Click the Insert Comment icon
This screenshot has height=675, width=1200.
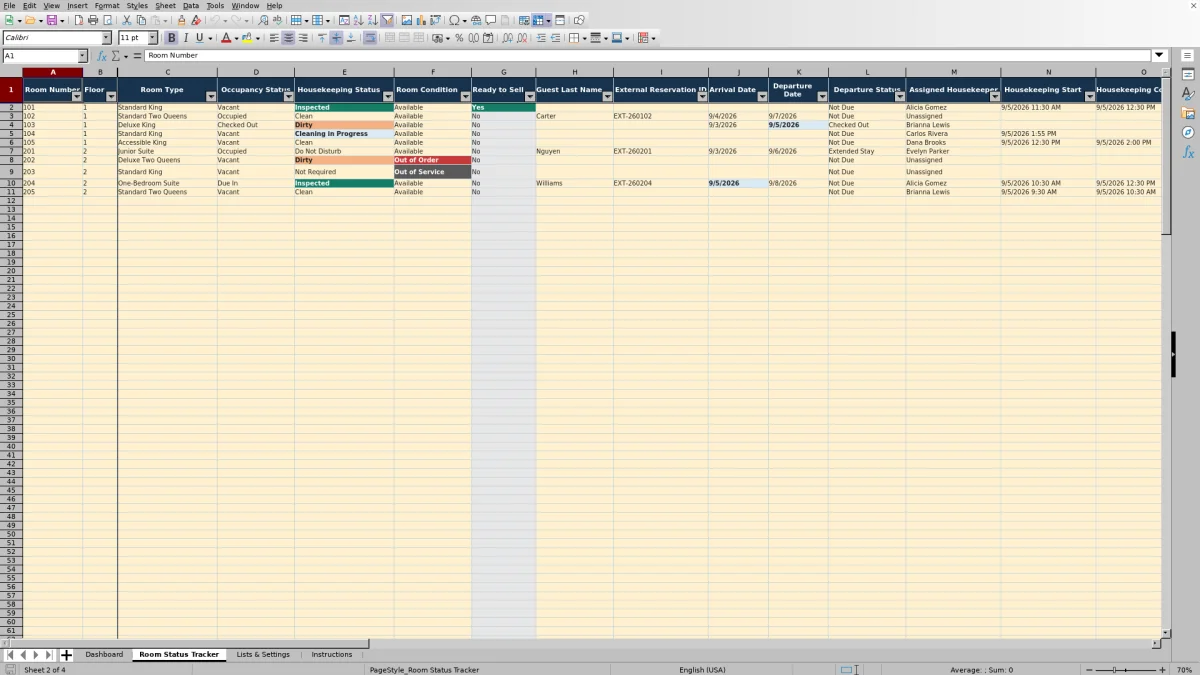pyautogui.click(x=491, y=20)
